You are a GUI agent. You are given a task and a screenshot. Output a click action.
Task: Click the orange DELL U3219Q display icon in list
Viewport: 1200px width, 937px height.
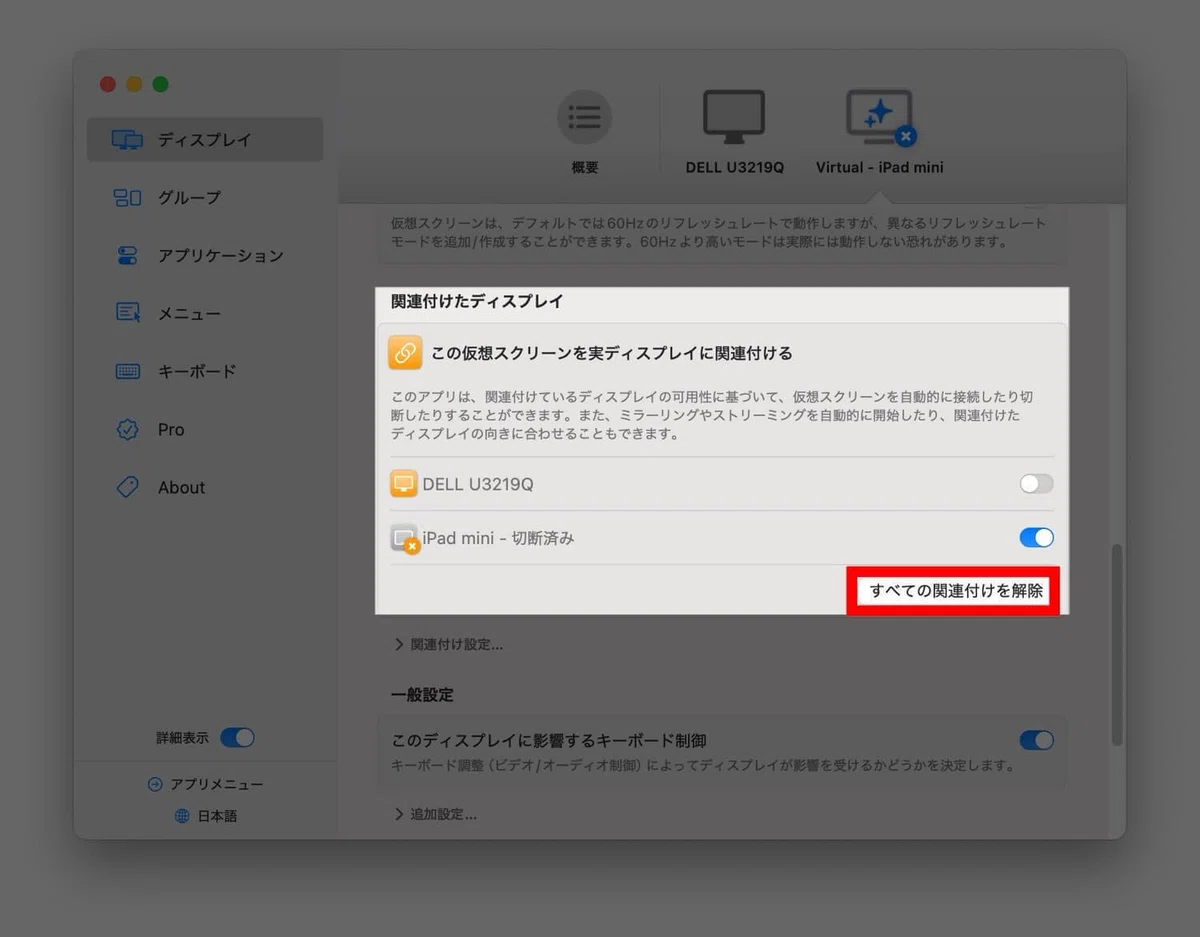point(404,484)
